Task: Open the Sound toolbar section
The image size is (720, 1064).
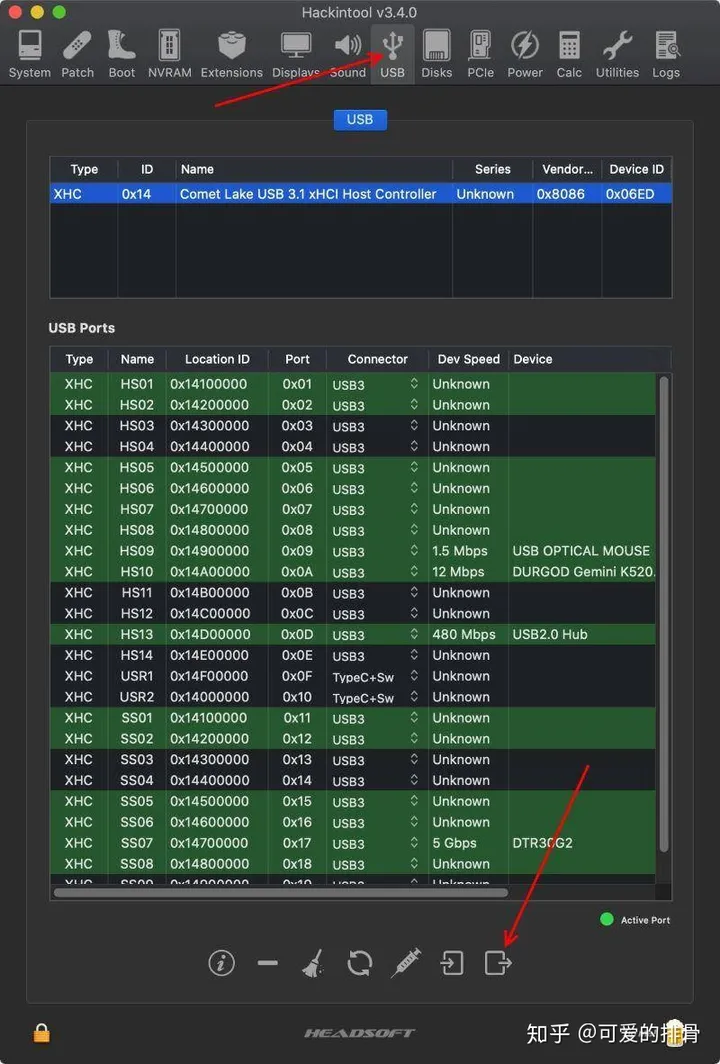Action: coord(347,55)
